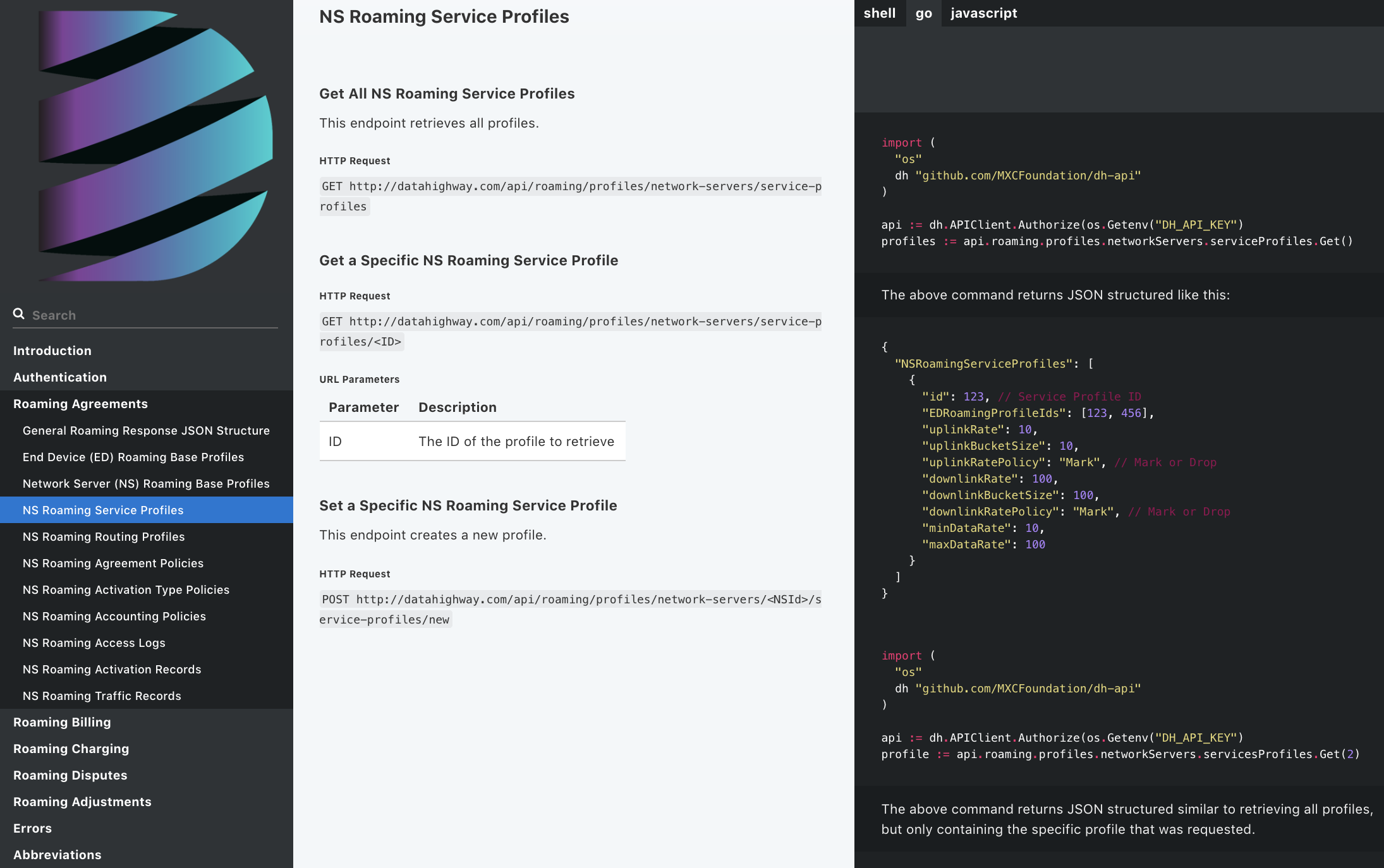The height and width of the screenshot is (868, 1384).
Task: Open NS Roaming Access Logs
Action: (94, 642)
